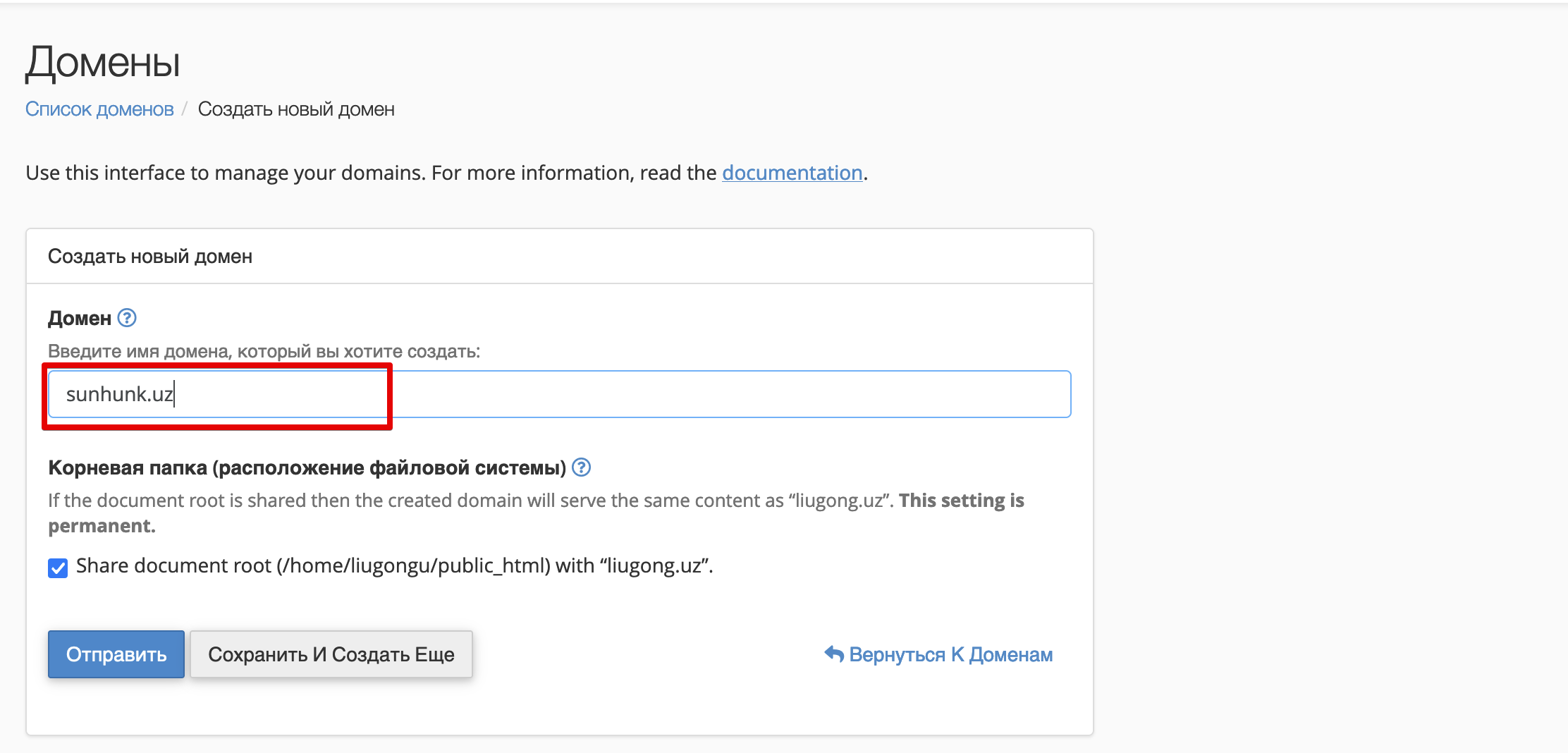Click the bold This setting is permanent text
Screen dimensions: 1568x753
[x=961, y=501]
